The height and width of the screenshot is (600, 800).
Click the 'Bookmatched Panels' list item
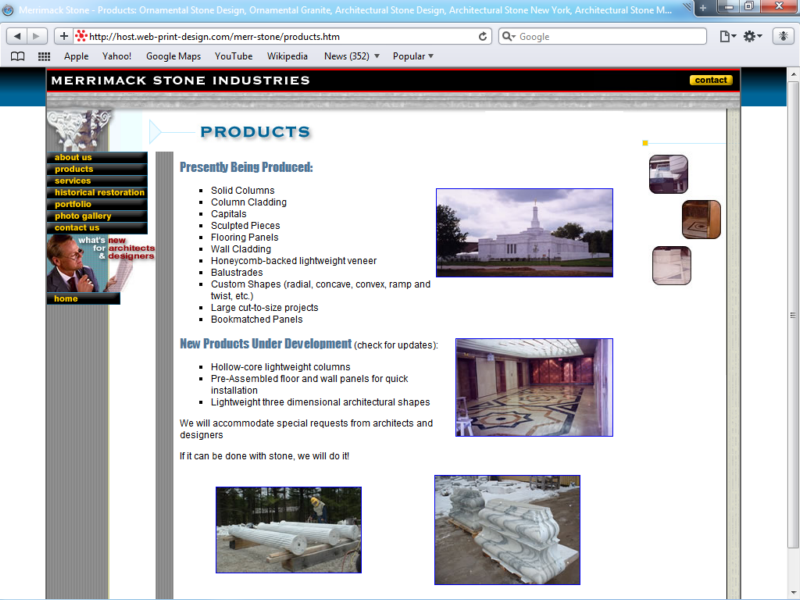[x=257, y=319]
